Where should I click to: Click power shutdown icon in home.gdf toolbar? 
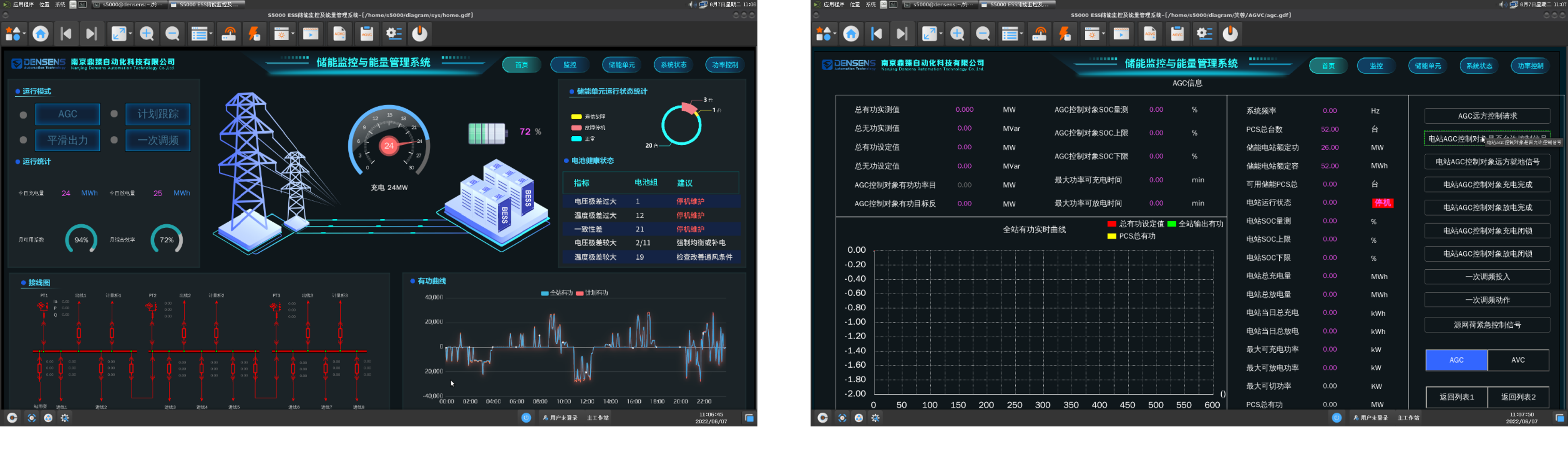click(x=420, y=33)
